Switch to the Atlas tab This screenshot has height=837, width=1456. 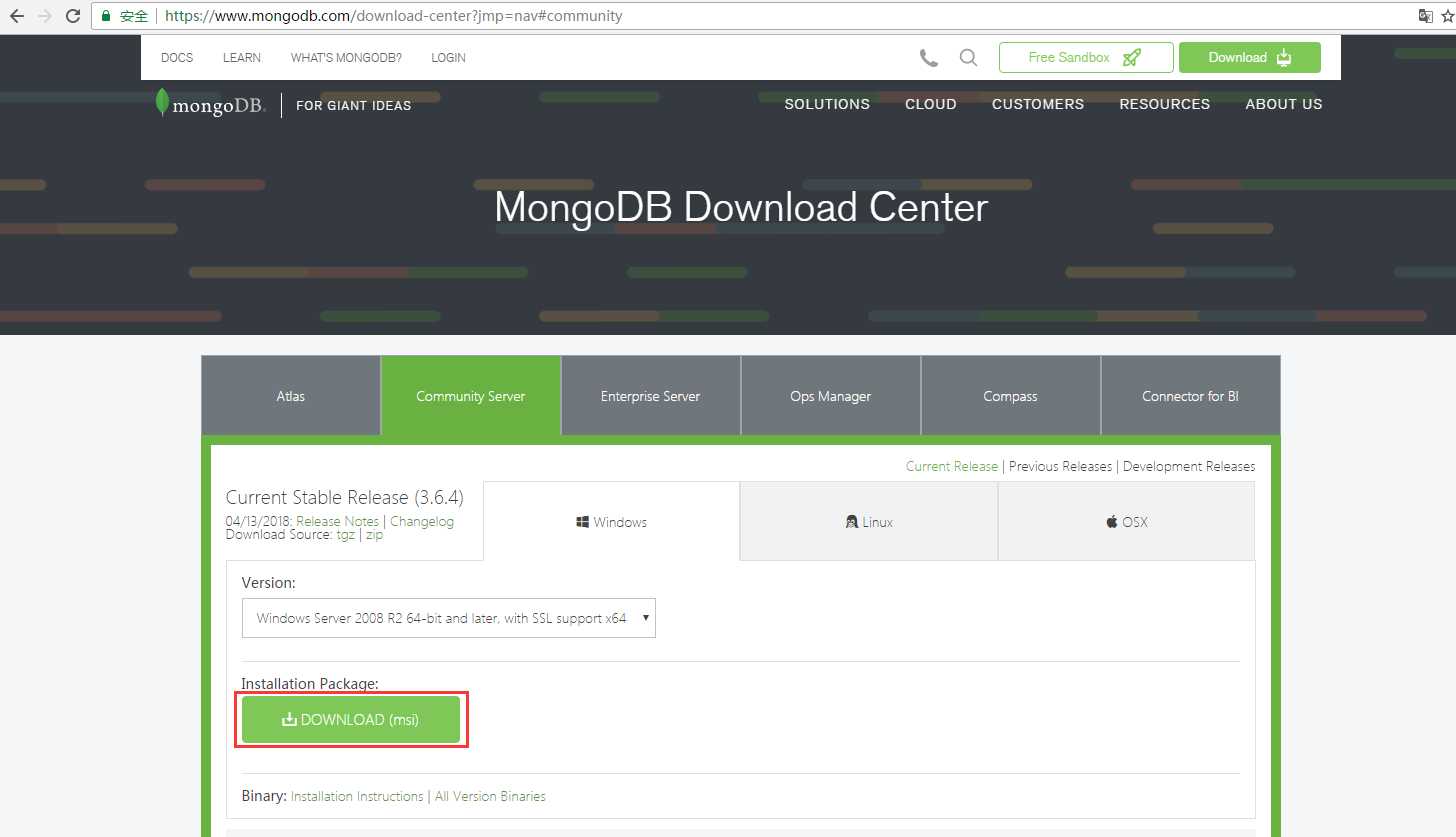[291, 396]
